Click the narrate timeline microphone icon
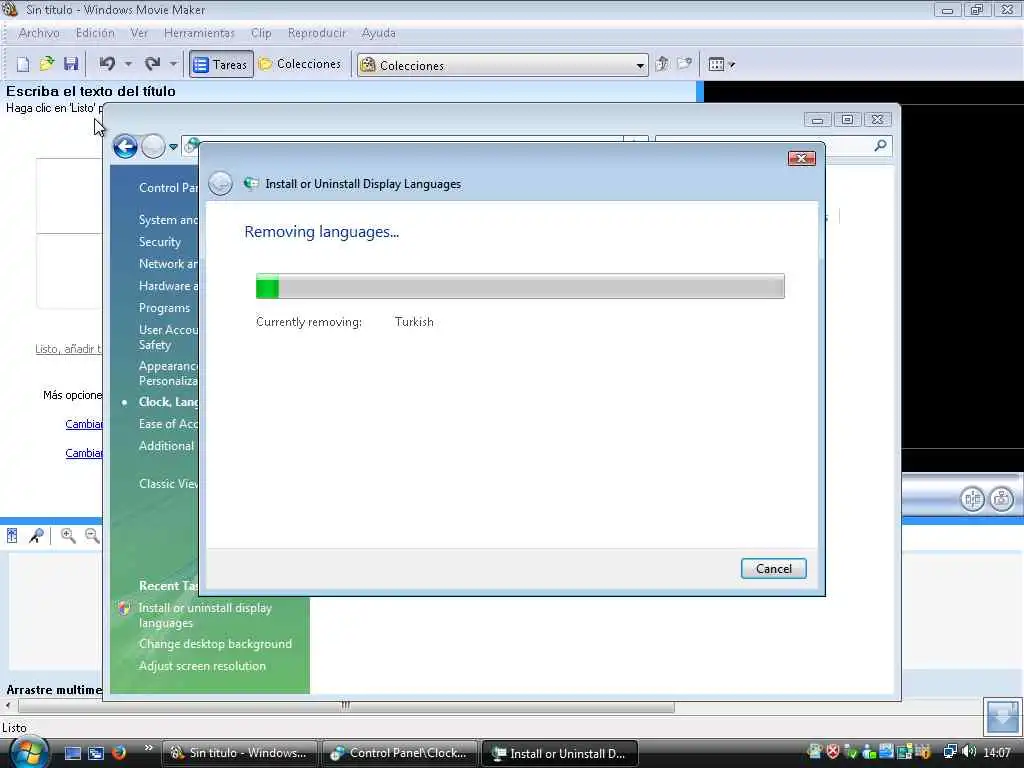The height and width of the screenshot is (768, 1024). point(36,536)
